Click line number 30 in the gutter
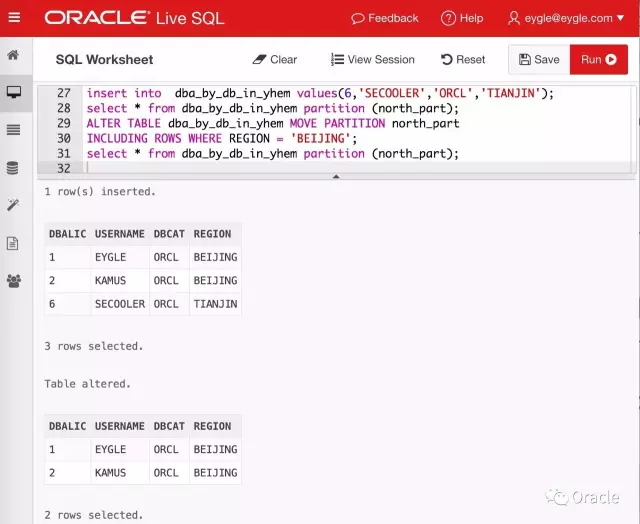The width and height of the screenshot is (640, 524). pos(64,138)
